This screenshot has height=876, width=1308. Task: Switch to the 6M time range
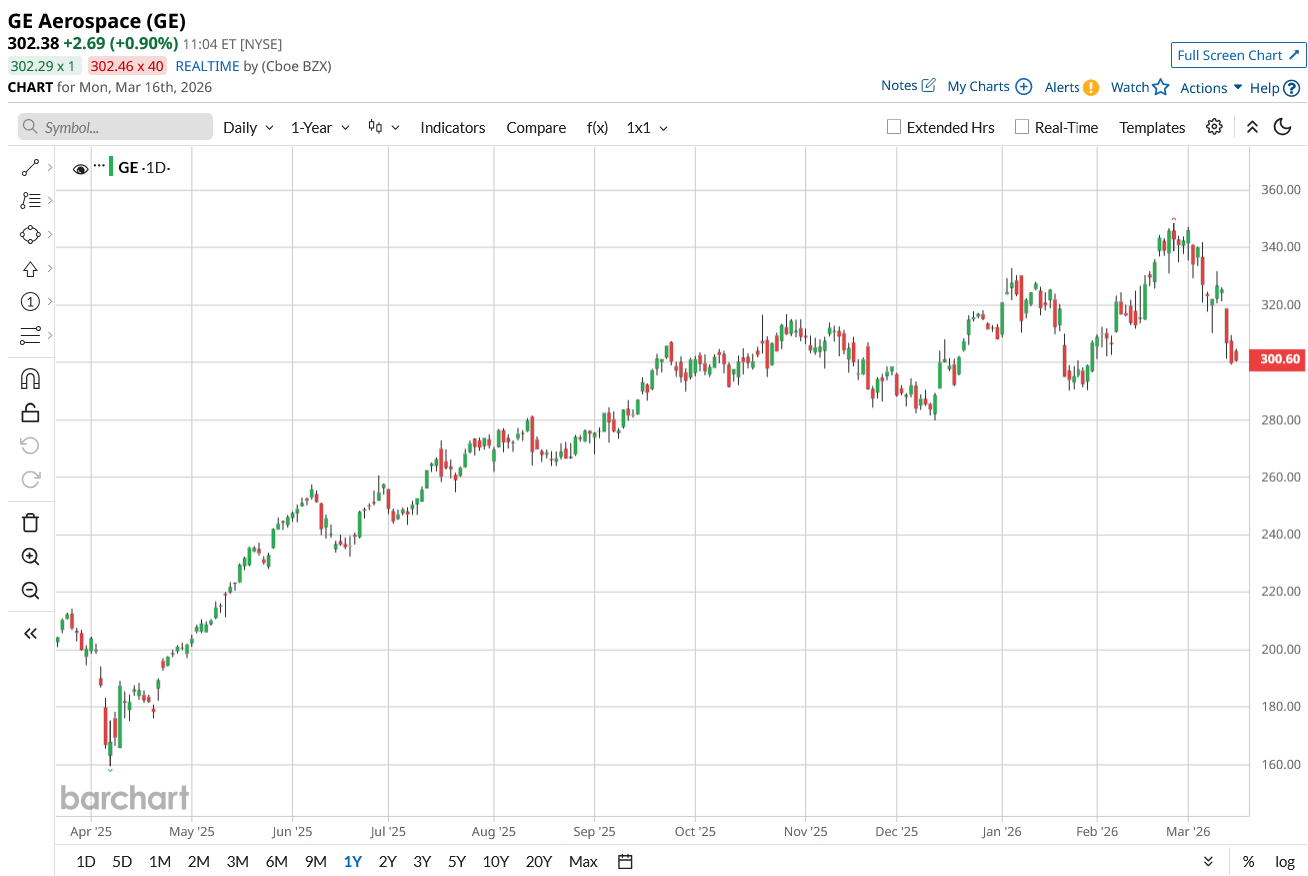[276, 861]
